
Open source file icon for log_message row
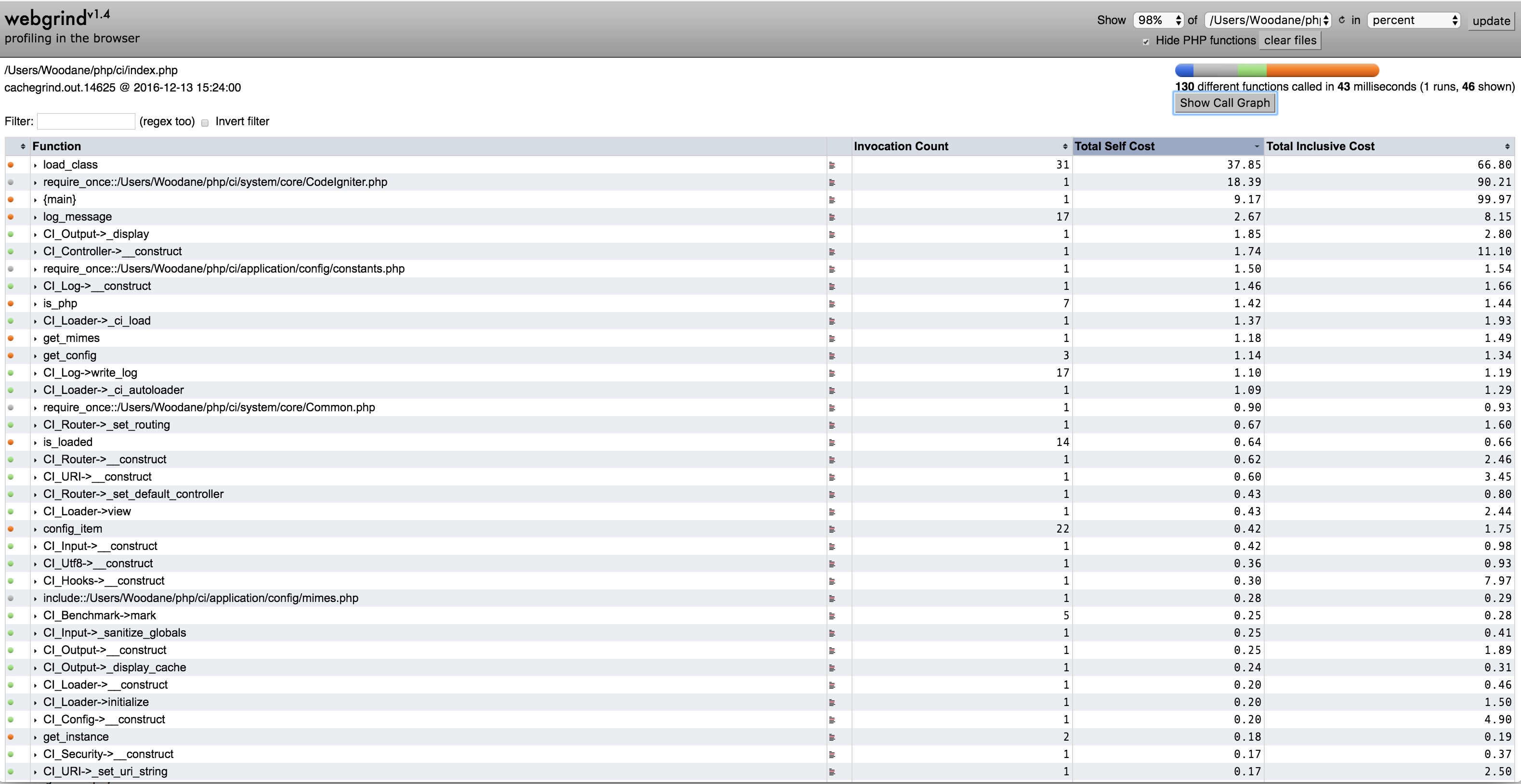coord(832,217)
